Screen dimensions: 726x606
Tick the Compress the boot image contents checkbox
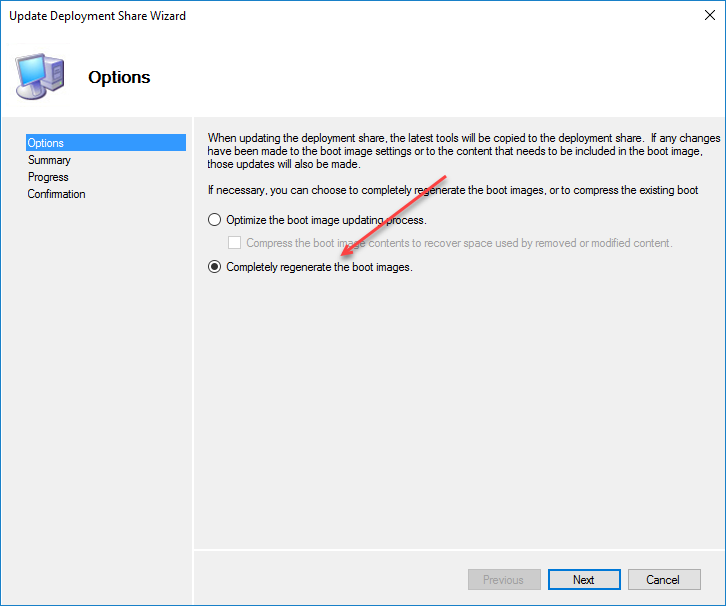pos(234,243)
